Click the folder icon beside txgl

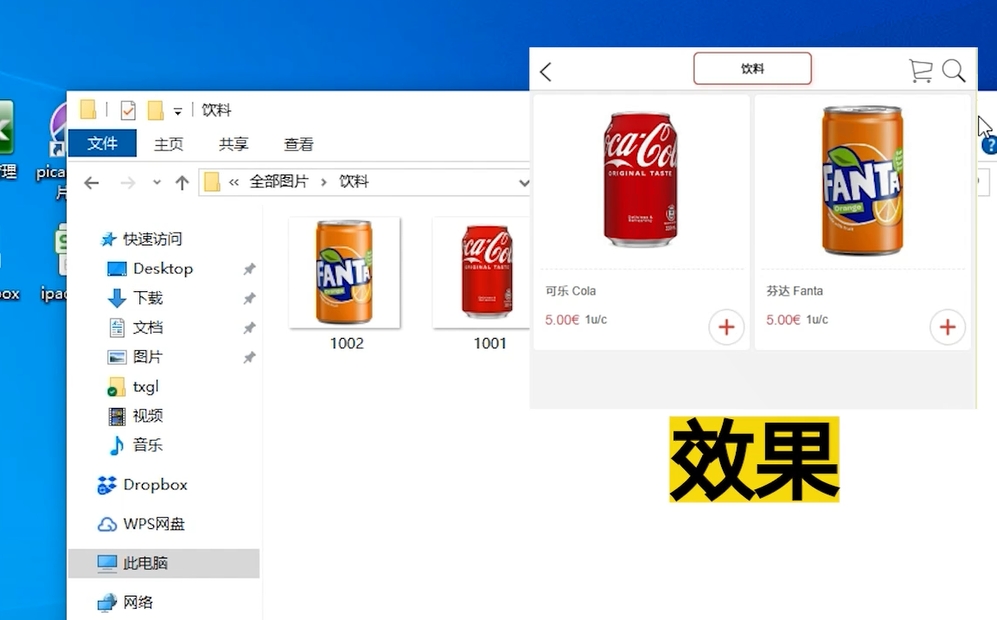coord(116,387)
